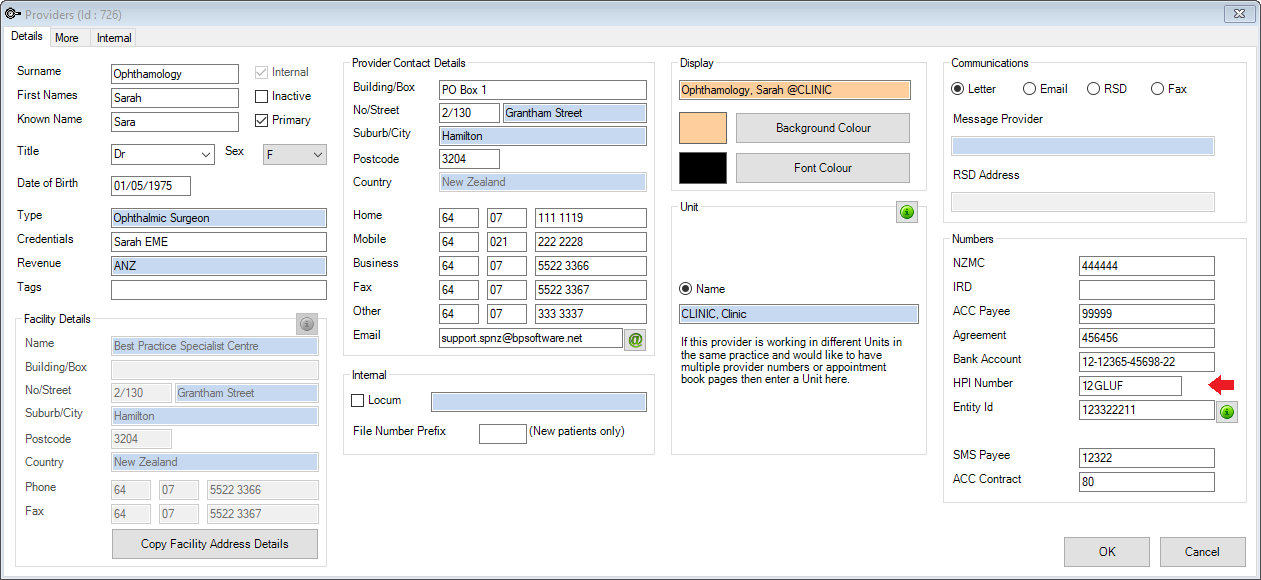Click the Type field Ophthalmic Surgeon
The width and height of the screenshot is (1261, 580).
click(219, 218)
